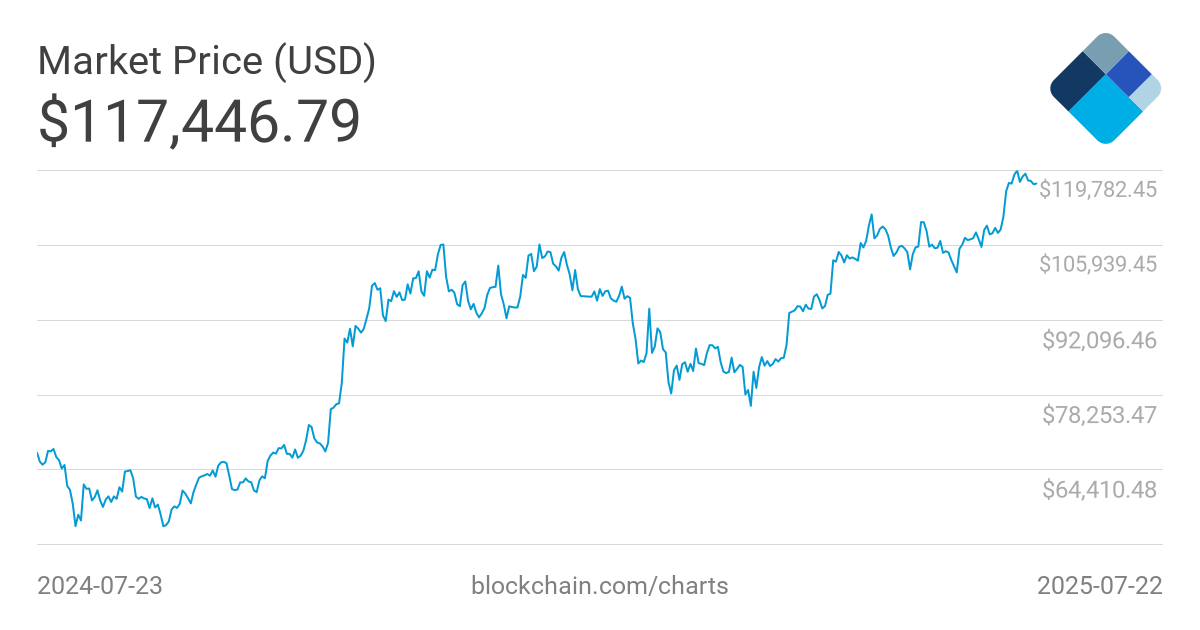This screenshot has width=1200, height=630.
Task: Click the $92,096.46 axis label
Action: point(1098,340)
